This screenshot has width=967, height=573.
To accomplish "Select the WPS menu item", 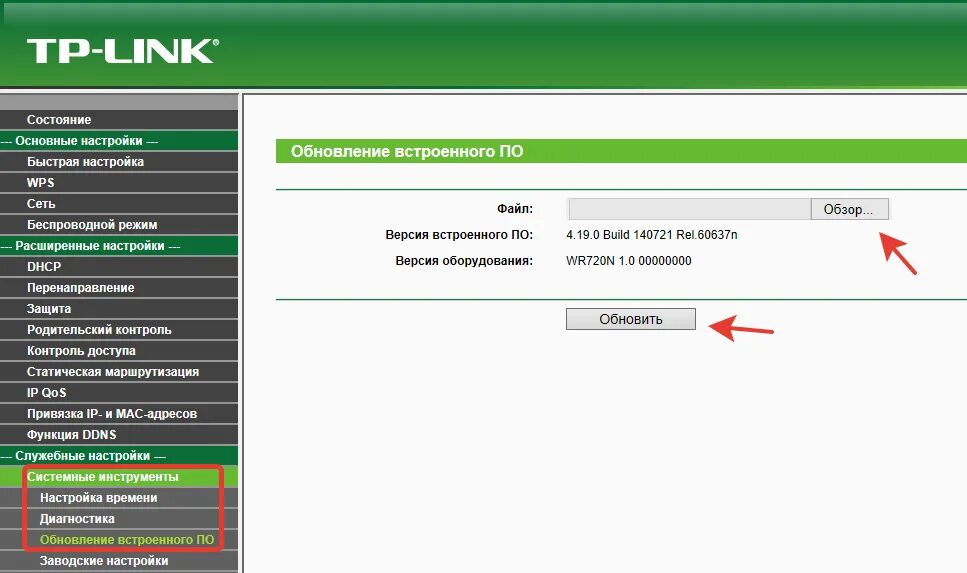I will (x=119, y=183).
